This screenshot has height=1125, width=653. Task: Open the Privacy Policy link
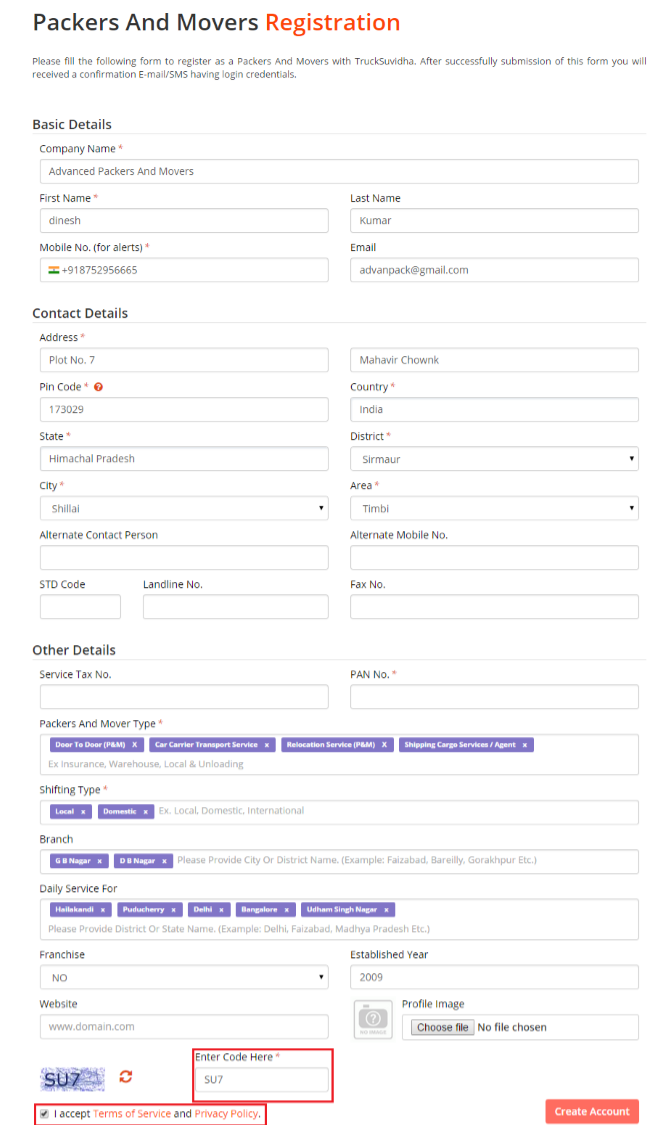(x=226, y=1113)
